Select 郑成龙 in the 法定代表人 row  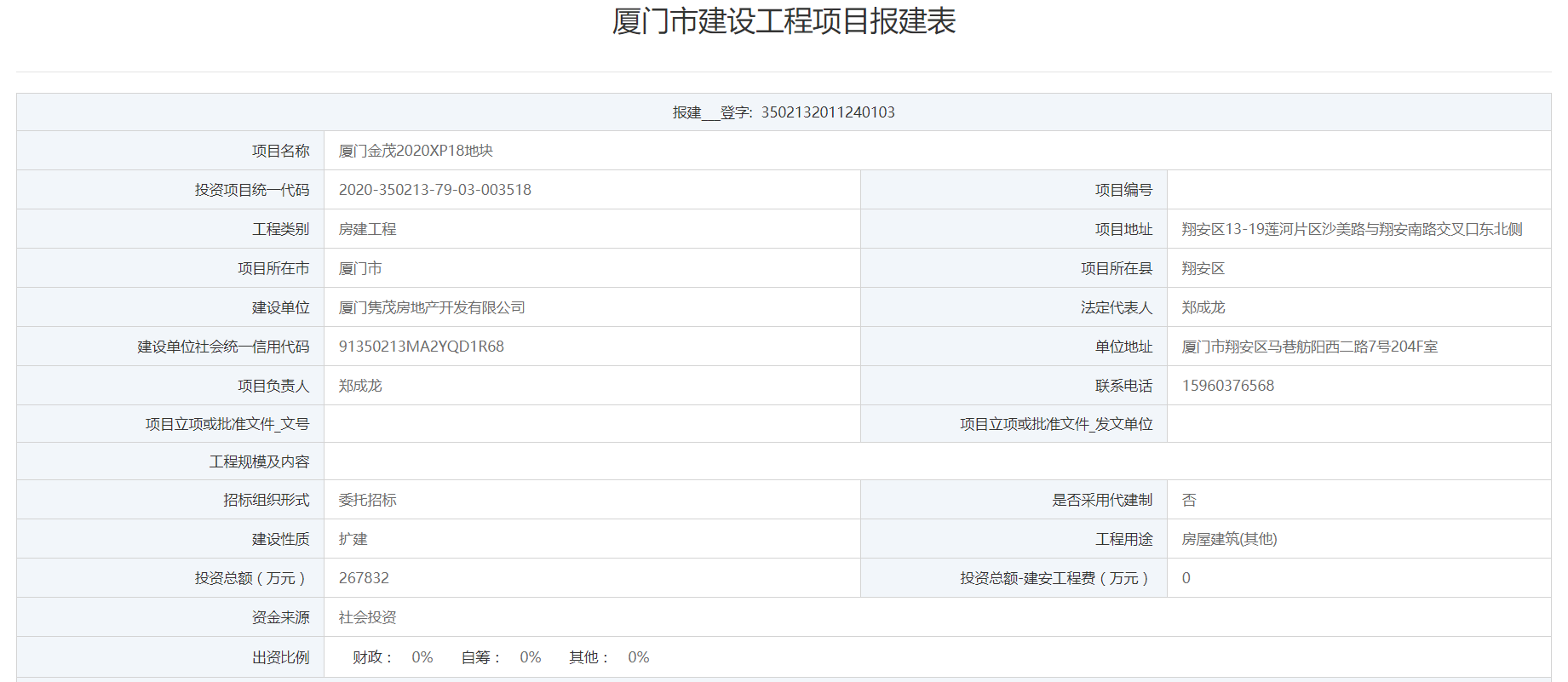click(x=1203, y=307)
